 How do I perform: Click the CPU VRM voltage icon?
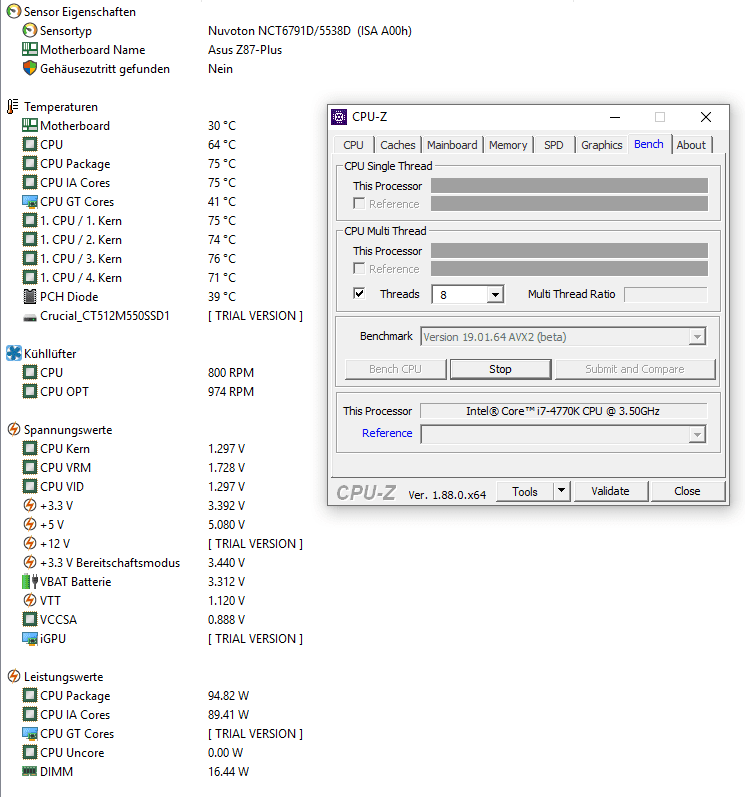pyautogui.click(x=30, y=467)
